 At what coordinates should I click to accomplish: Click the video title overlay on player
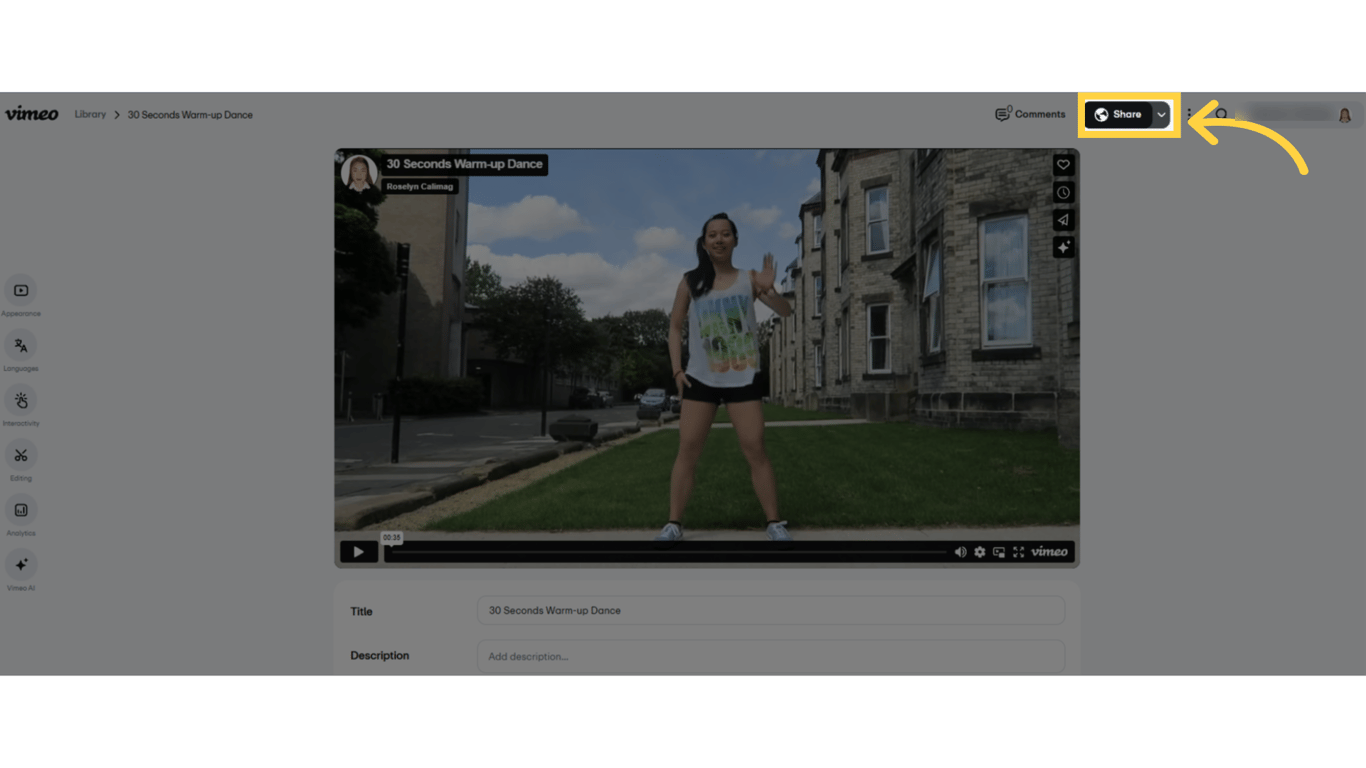(464, 164)
